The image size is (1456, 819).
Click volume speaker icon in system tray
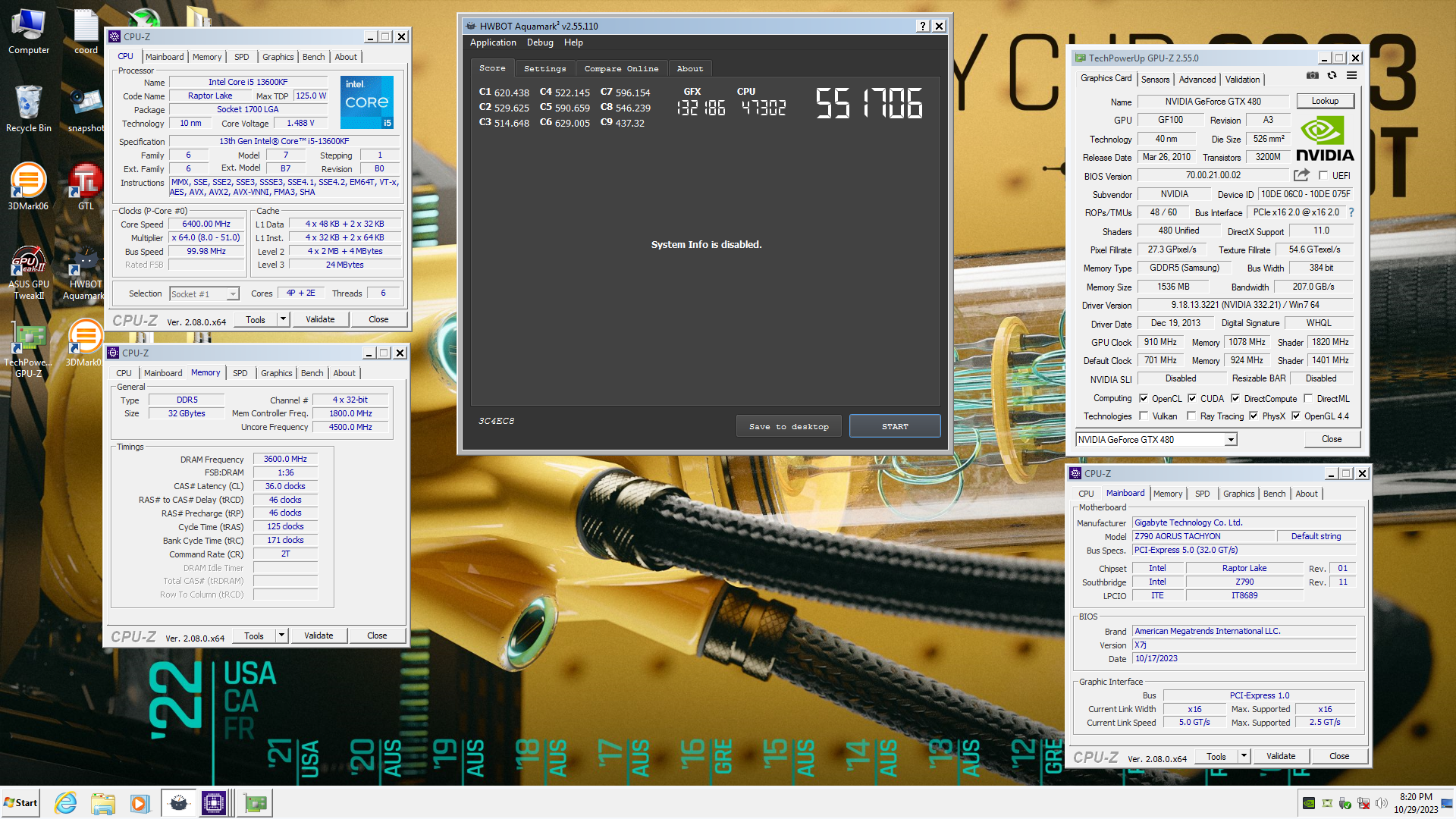(x=1381, y=803)
